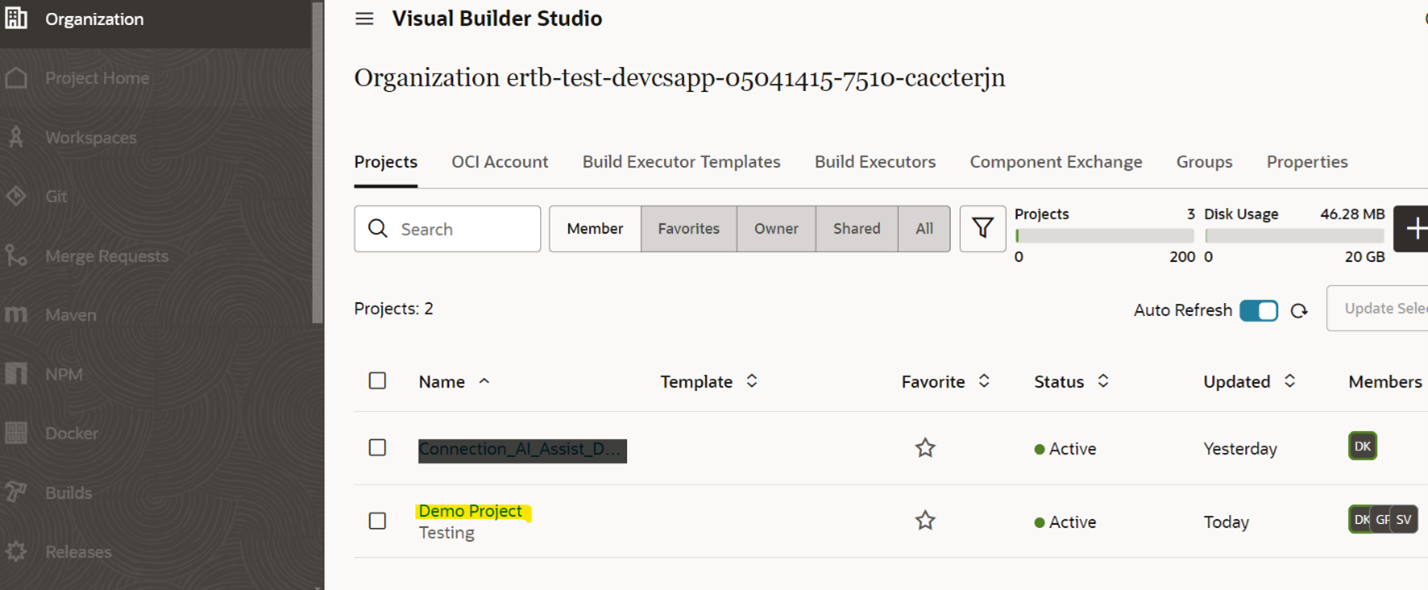Open Builds from the sidebar icon
The height and width of the screenshot is (590, 1428).
16,492
